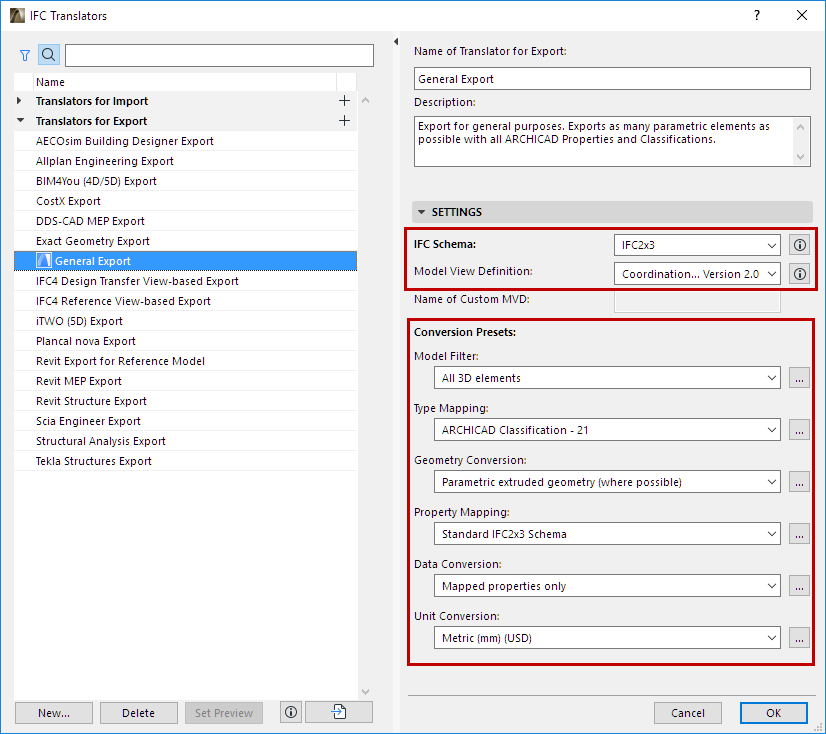Viewport: 826px width, 734px height.
Task: Open Unit Conversion options ellipsis button
Action: tap(799, 638)
